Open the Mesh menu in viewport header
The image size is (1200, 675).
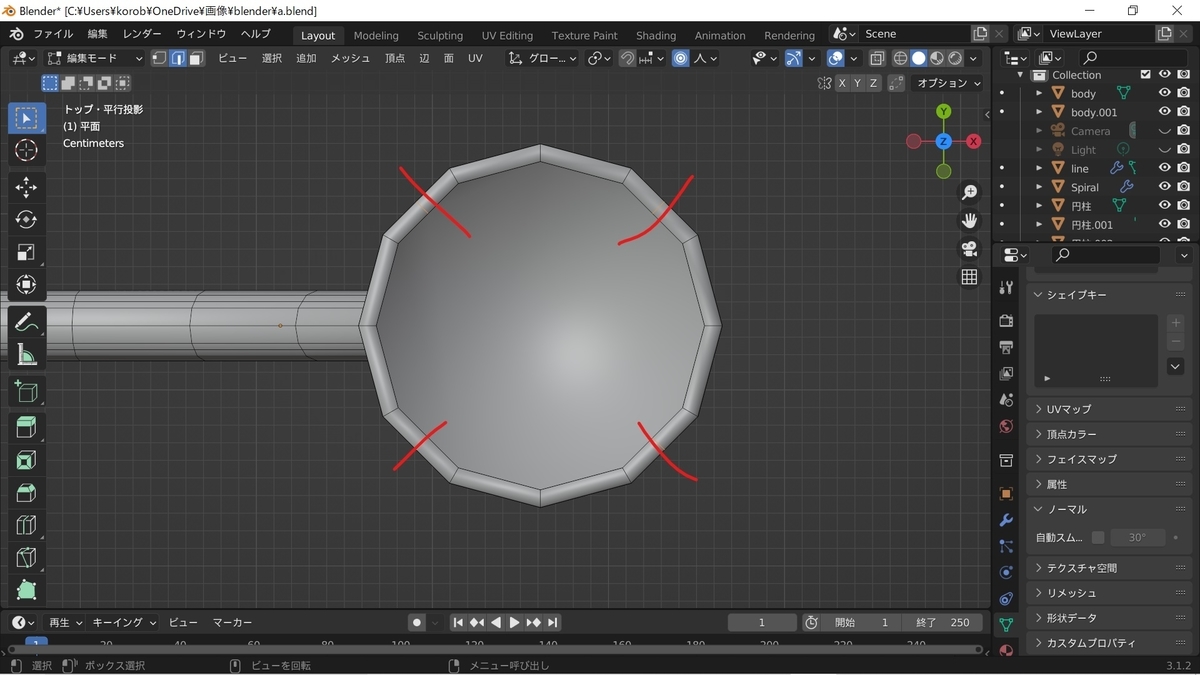350,58
